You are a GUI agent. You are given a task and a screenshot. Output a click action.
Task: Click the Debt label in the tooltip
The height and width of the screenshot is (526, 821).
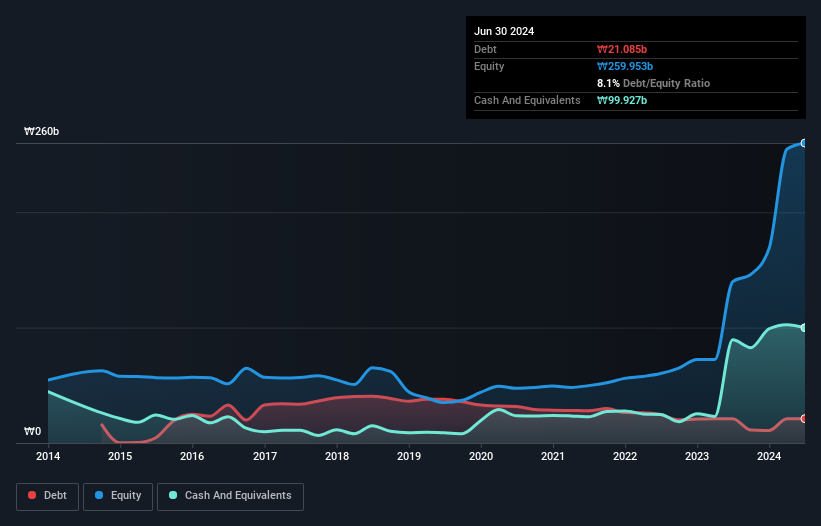[485, 49]
